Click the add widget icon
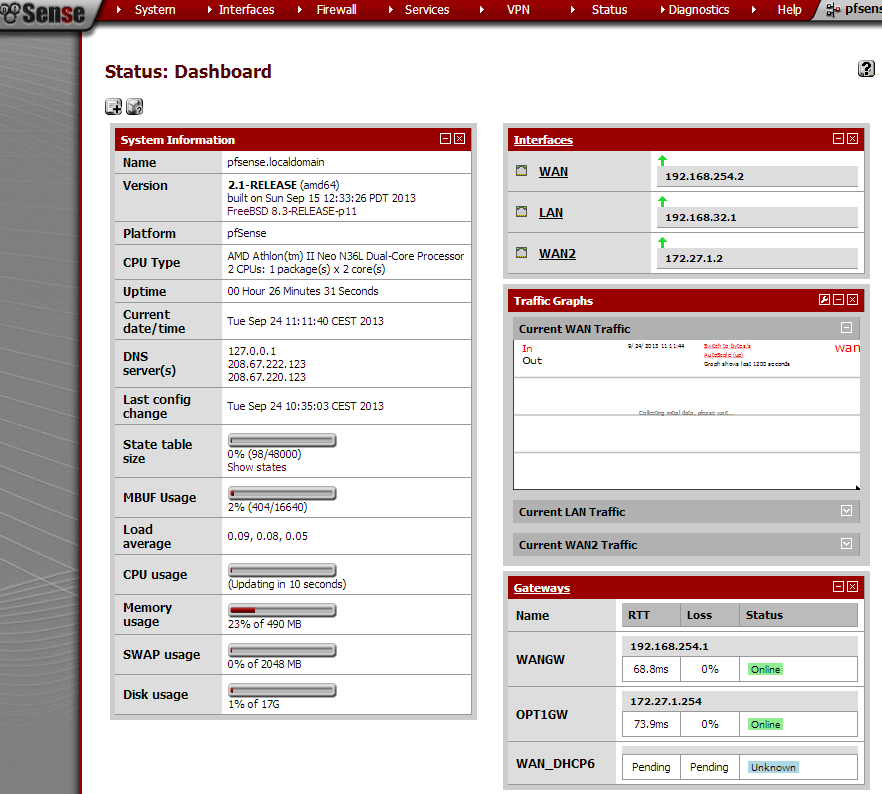The image size is (882, 794). tap(113, 106)
